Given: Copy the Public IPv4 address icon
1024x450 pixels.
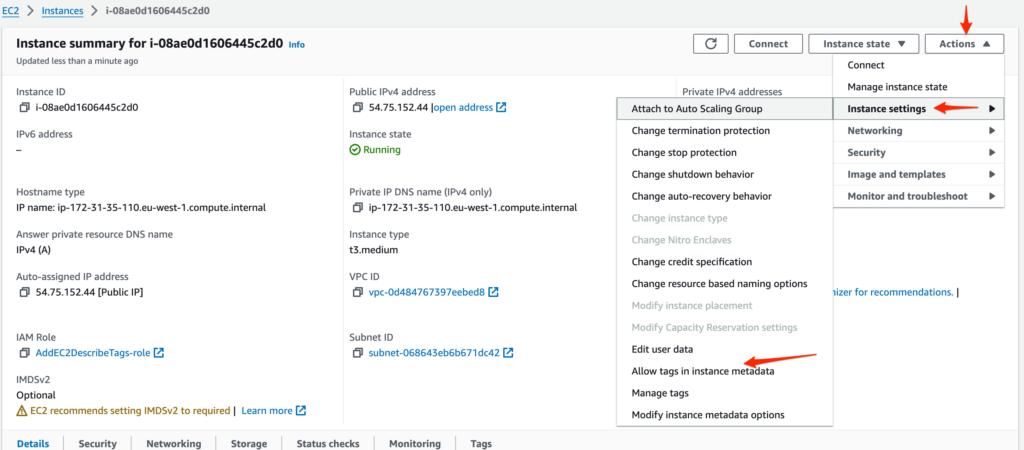Looking at the screenshot, I should coord(357,108).
